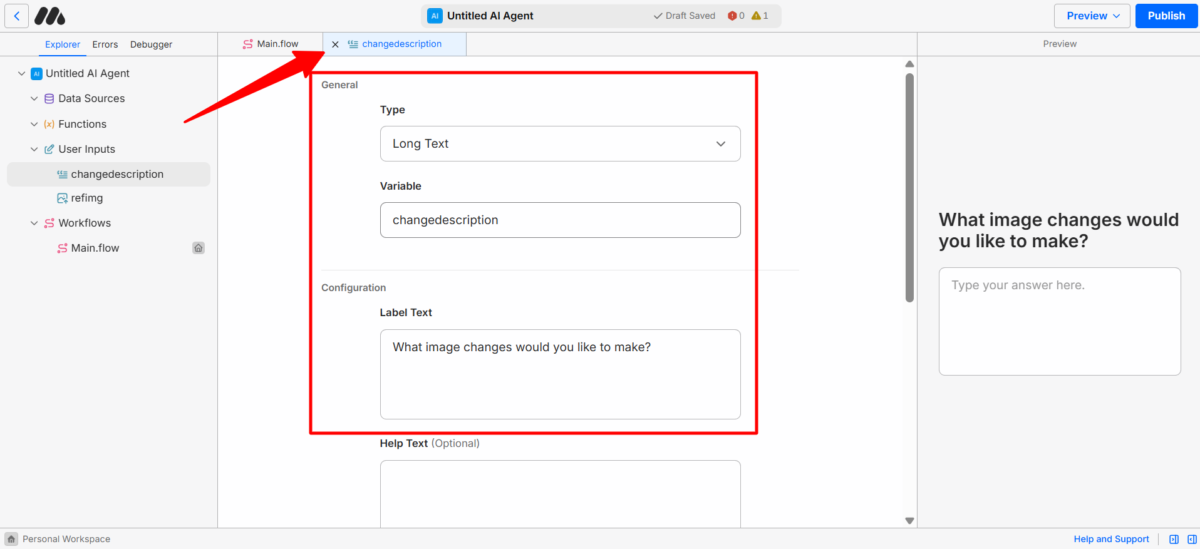The height and width of the screenshot is (549, 1200).
Task: Collapse the Workflows section chevron
Action: (35, 223)
